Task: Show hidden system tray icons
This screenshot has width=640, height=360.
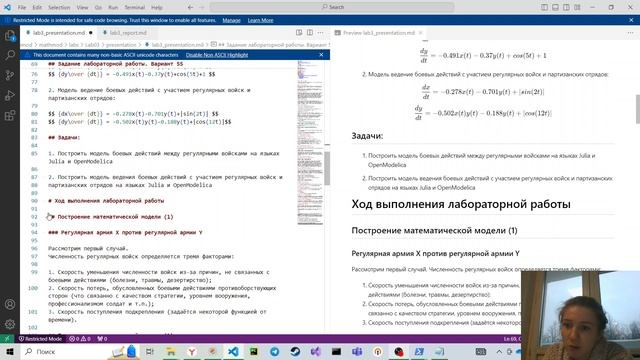Action: 499,351
